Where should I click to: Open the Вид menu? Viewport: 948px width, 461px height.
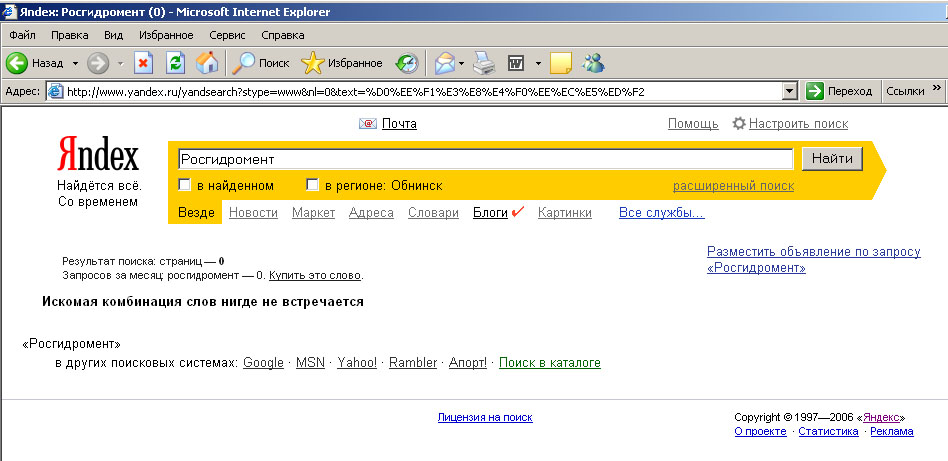tap(114, 35)
